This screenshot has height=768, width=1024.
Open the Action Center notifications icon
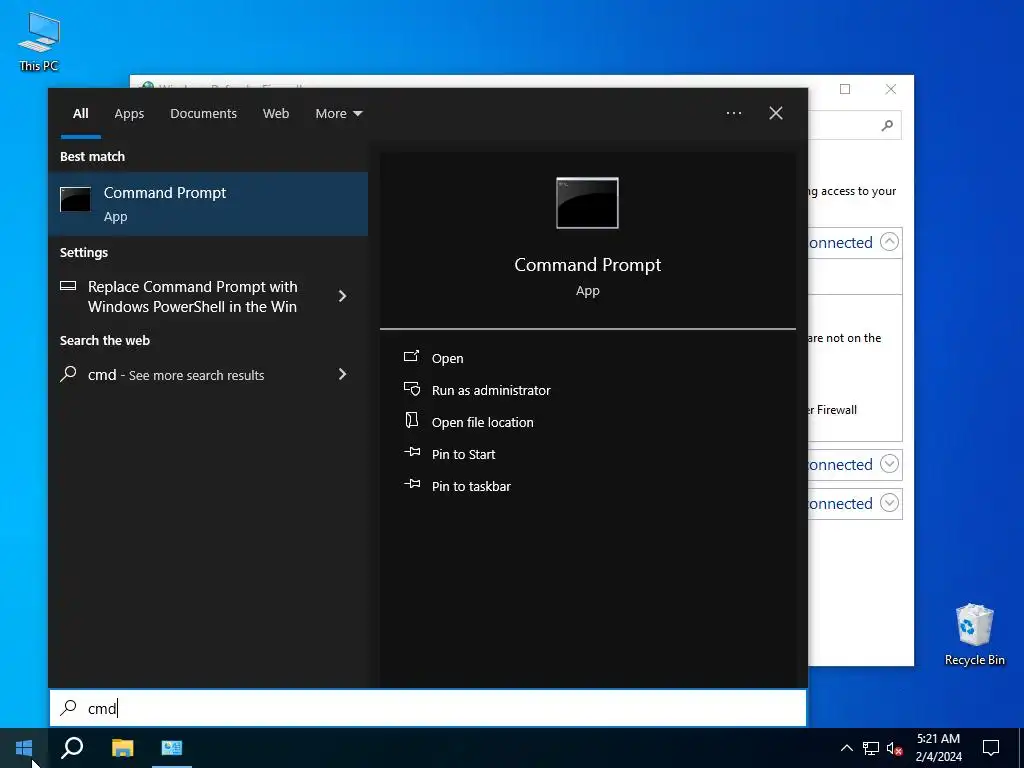coord(991,748)
